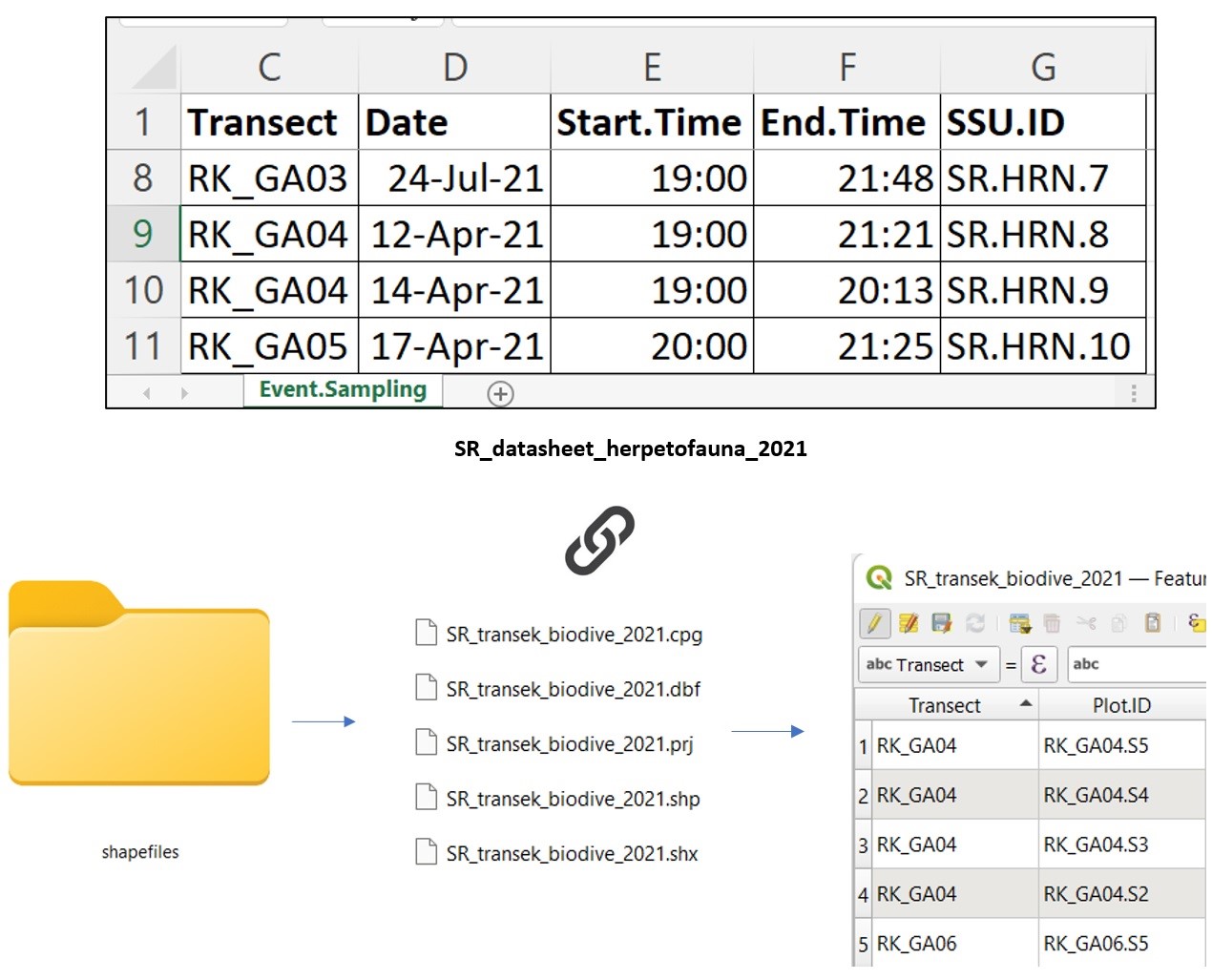The height and width of the screenshot is (980, 1212).
Task: Select cell RK_GA04.S5
Action: 1122,745
